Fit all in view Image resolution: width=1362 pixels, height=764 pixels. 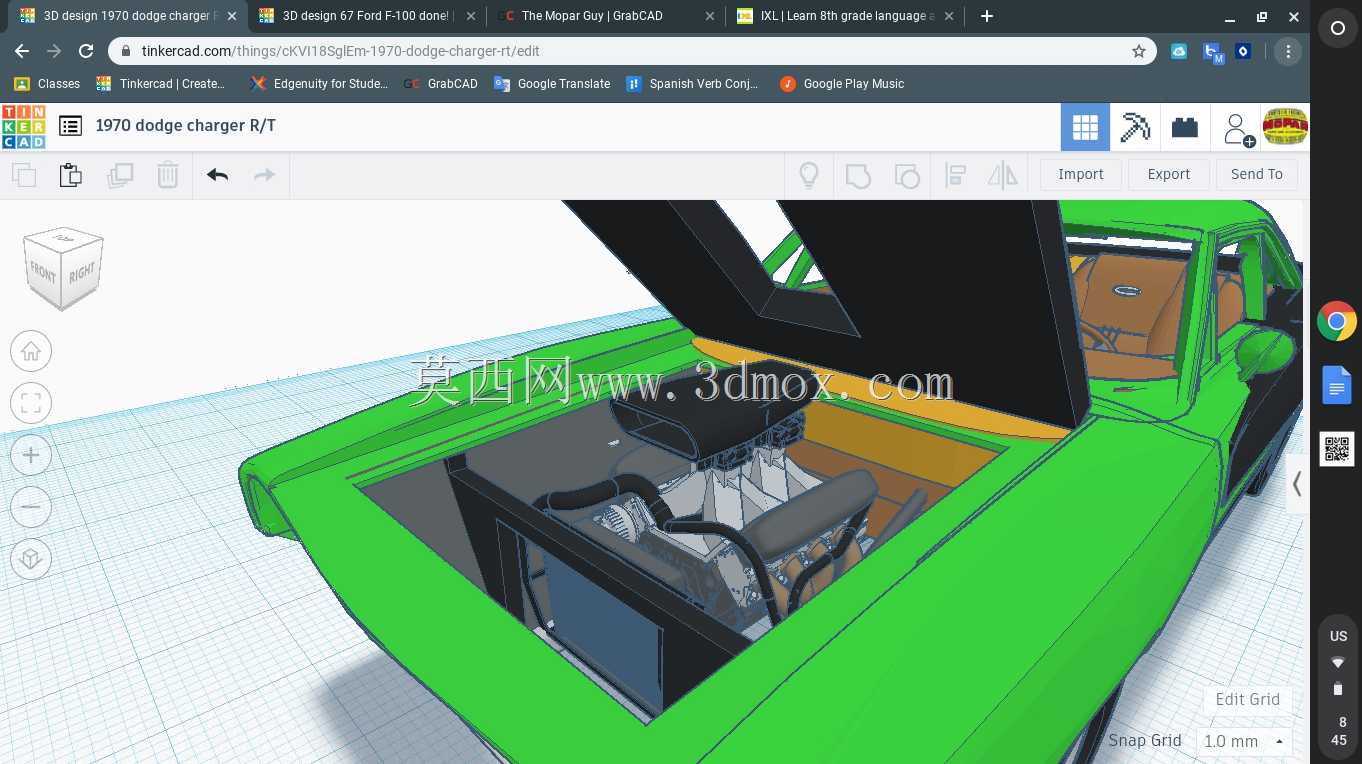[31, 404]
